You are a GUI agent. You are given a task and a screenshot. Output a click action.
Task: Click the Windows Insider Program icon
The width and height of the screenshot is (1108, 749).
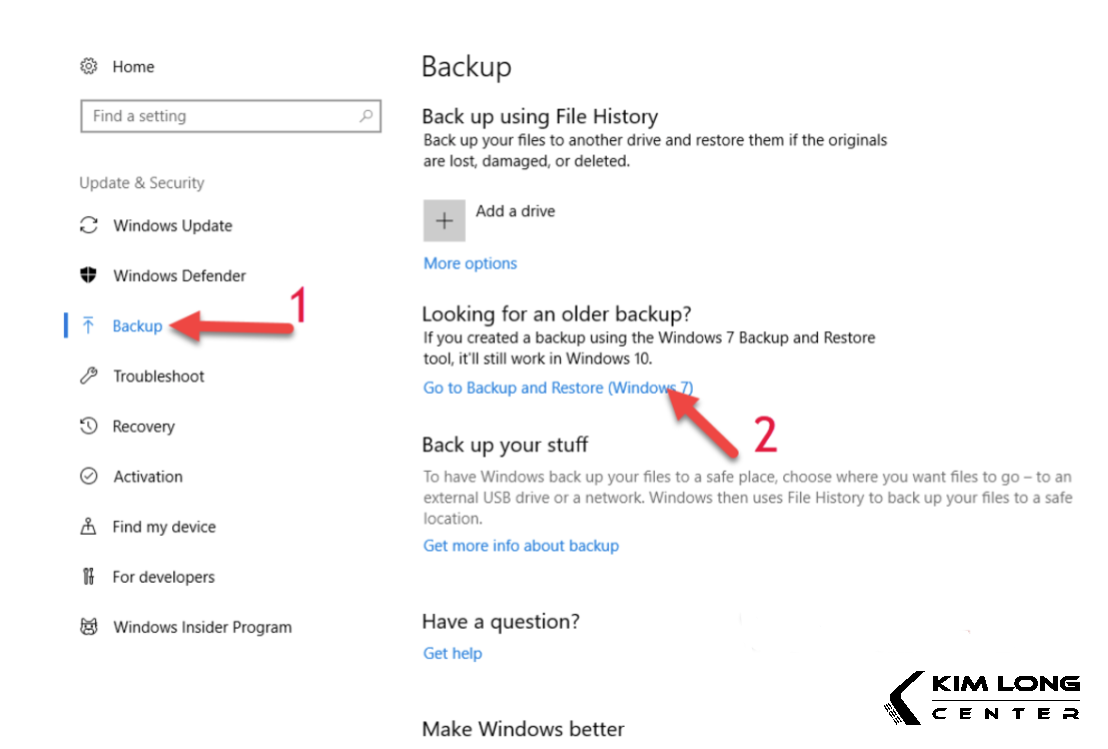89,627
